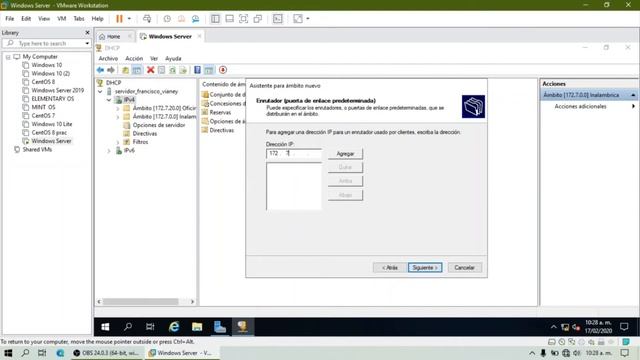Click the DHCP help book icon
The height and width of the screenshot is (360, 640).
click(198, 70)
